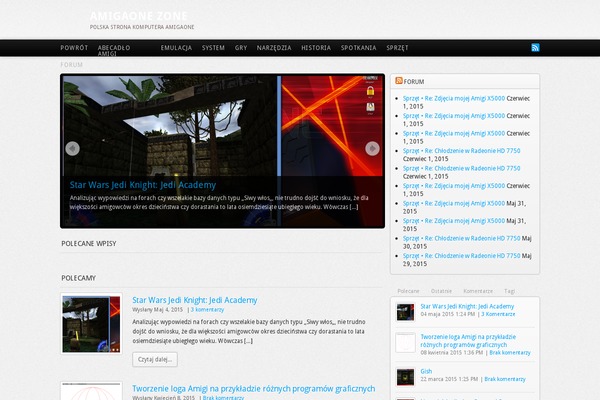Open the GRY menu item

tap(241, 48)
